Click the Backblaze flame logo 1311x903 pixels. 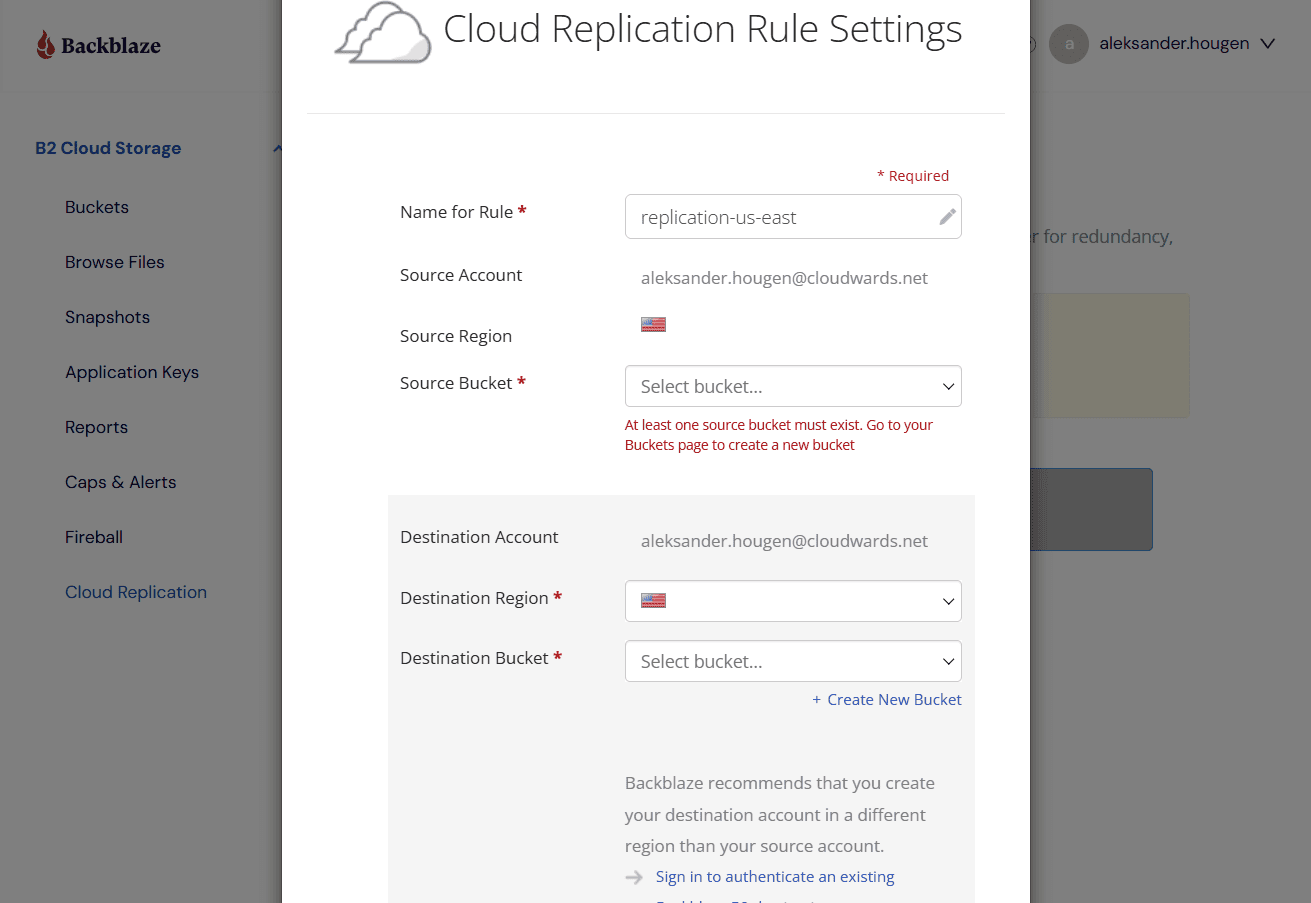pyautogui.click(x=45, y=45)
